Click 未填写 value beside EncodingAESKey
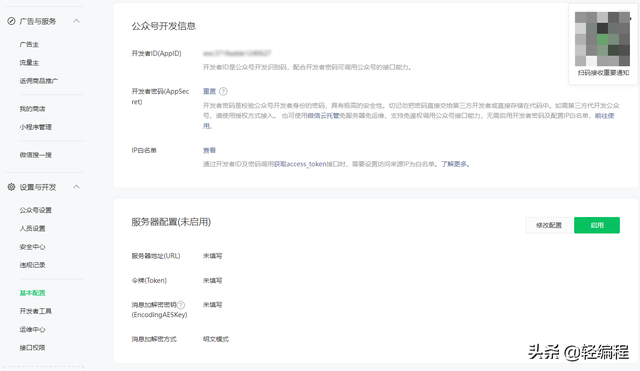This screenshot has width=640, height=371. click(212, 305)
